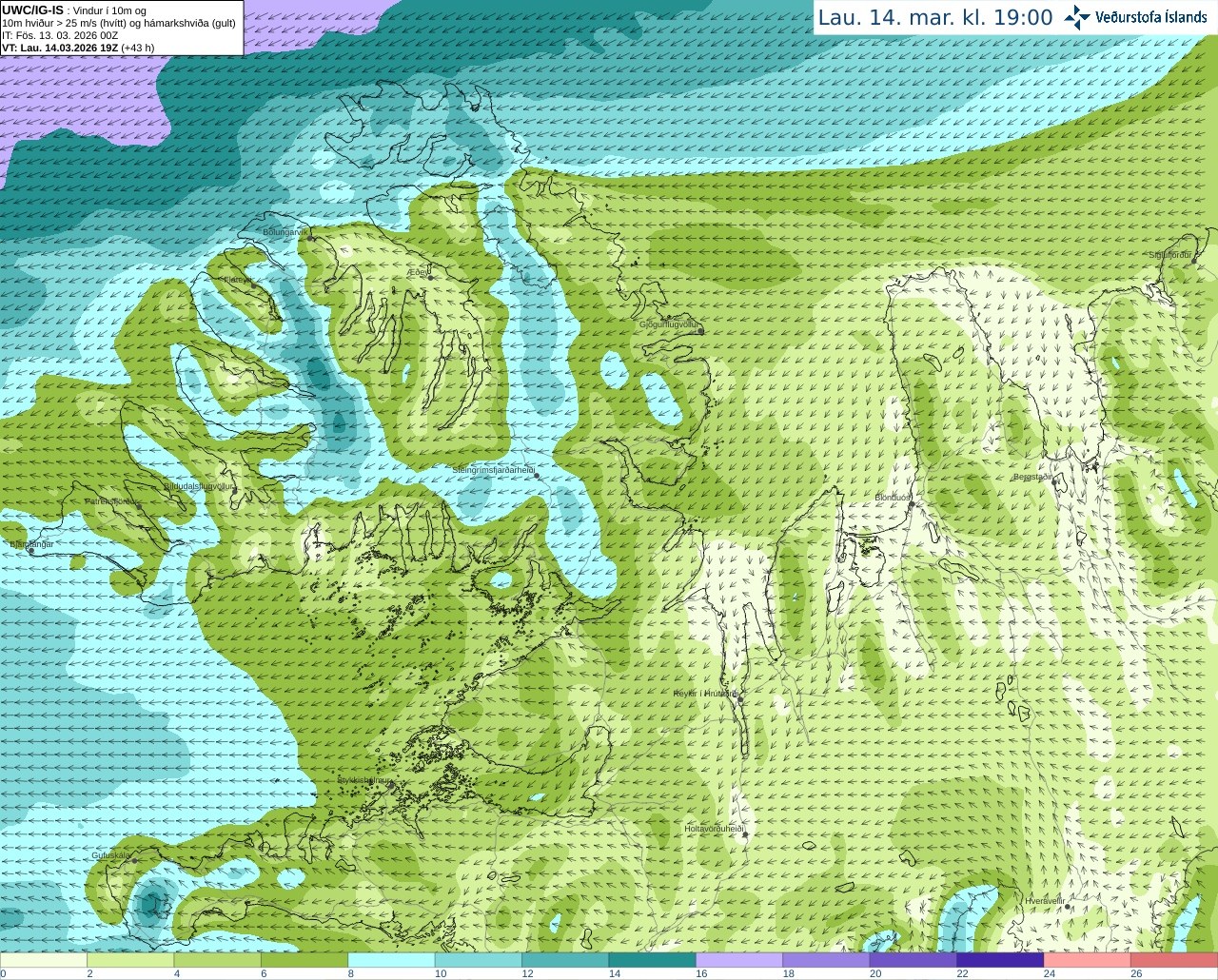1218x980 pixels.
Task: Click the 10–12 m/s light teal legend swatch
Action: coord(479,960)
